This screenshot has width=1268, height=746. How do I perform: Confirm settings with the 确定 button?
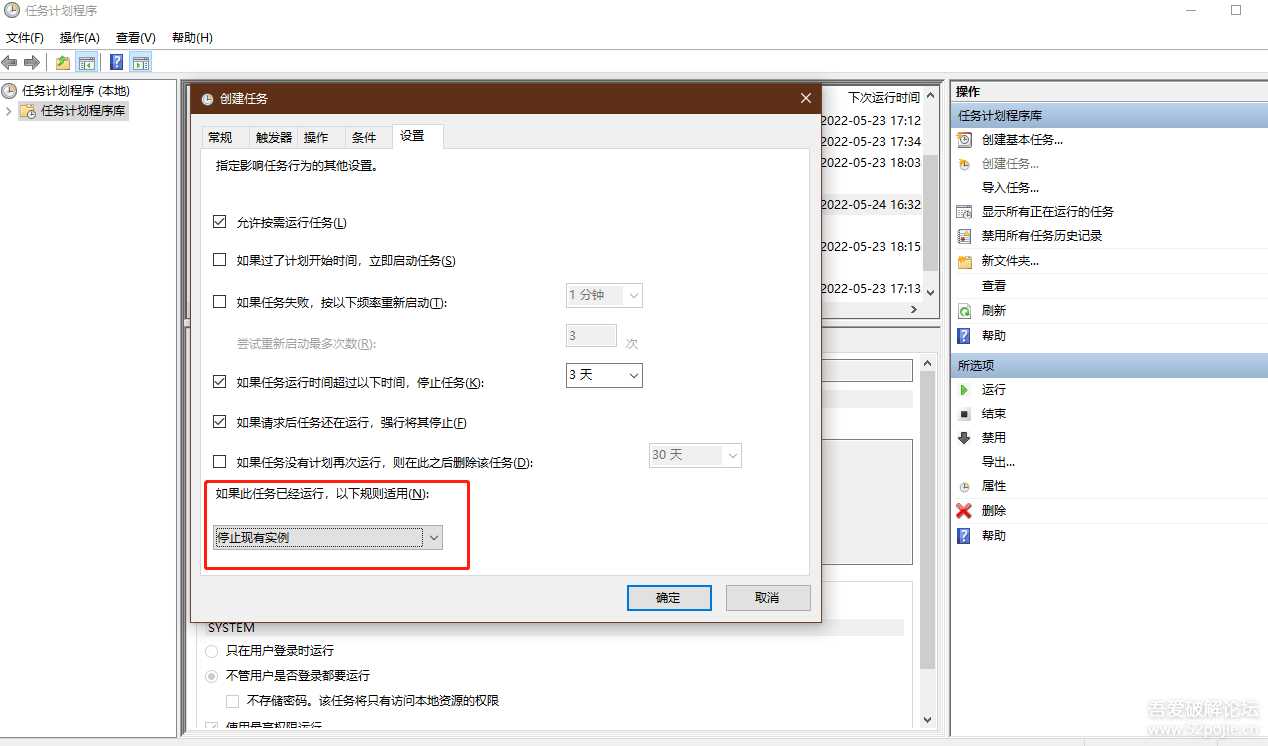pyautogui.click(x=668, y=597)
